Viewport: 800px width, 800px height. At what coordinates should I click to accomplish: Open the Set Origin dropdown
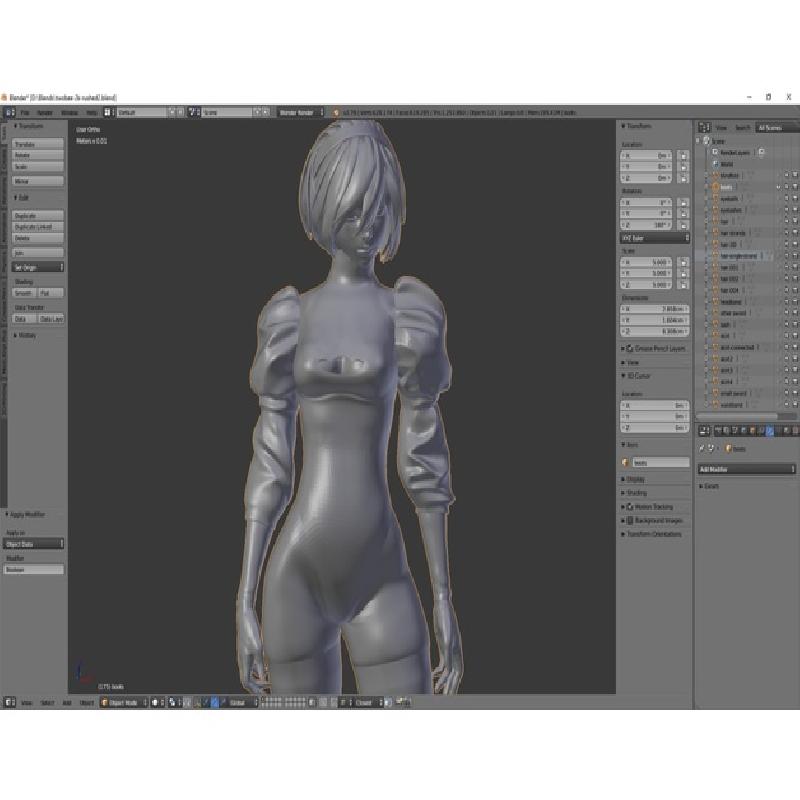pyautogui.click(x=38, y=267)
